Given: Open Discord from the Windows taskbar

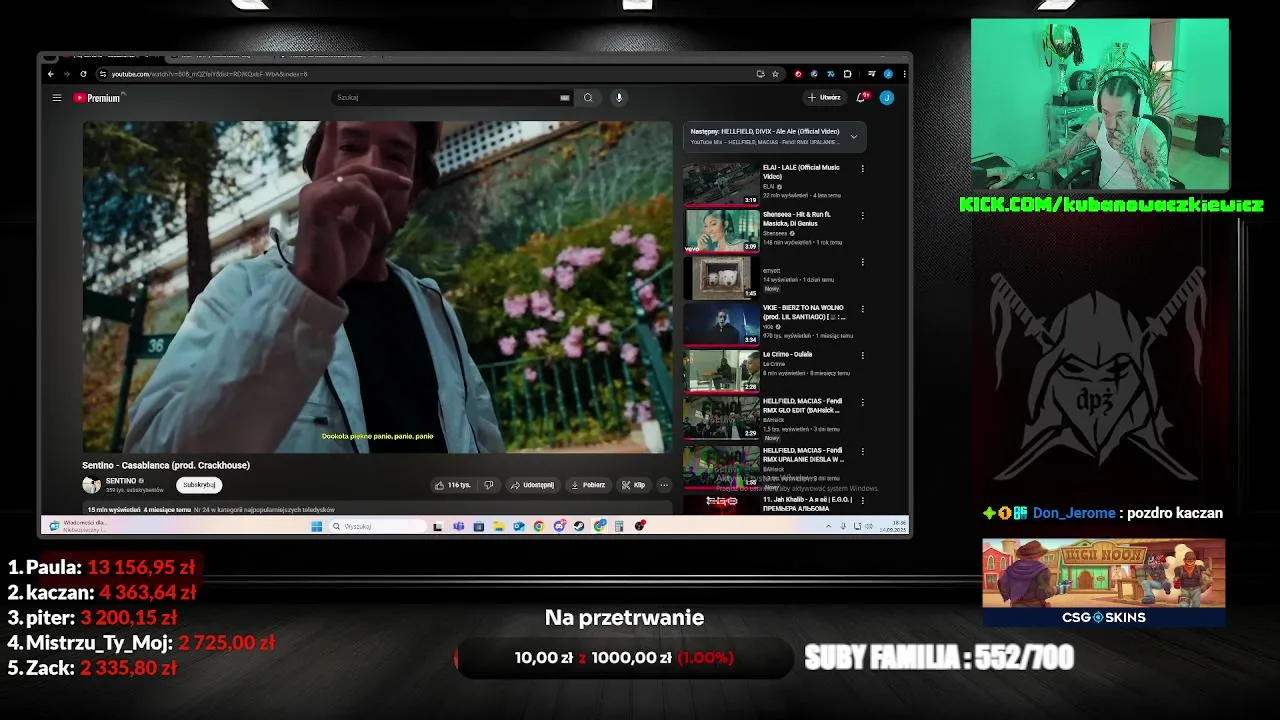Looking at the screenshot, I should (559, 526).
